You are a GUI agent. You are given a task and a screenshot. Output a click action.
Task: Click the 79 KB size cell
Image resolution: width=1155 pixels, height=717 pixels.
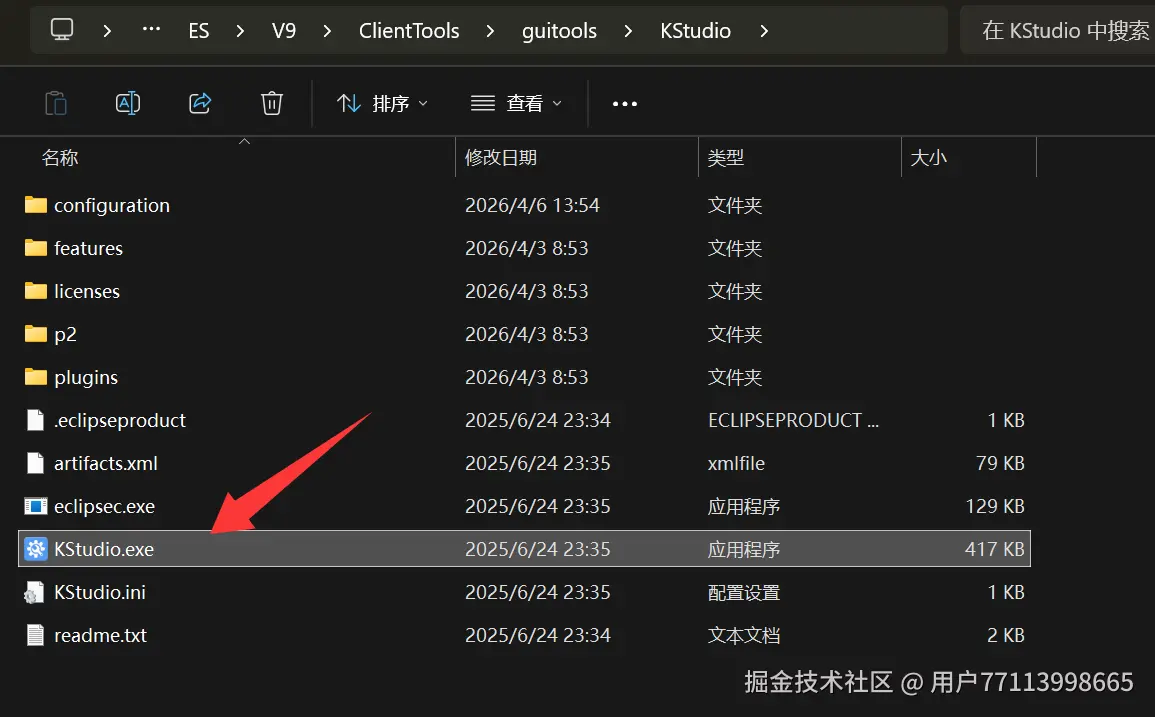click(x=1000, y=464)
